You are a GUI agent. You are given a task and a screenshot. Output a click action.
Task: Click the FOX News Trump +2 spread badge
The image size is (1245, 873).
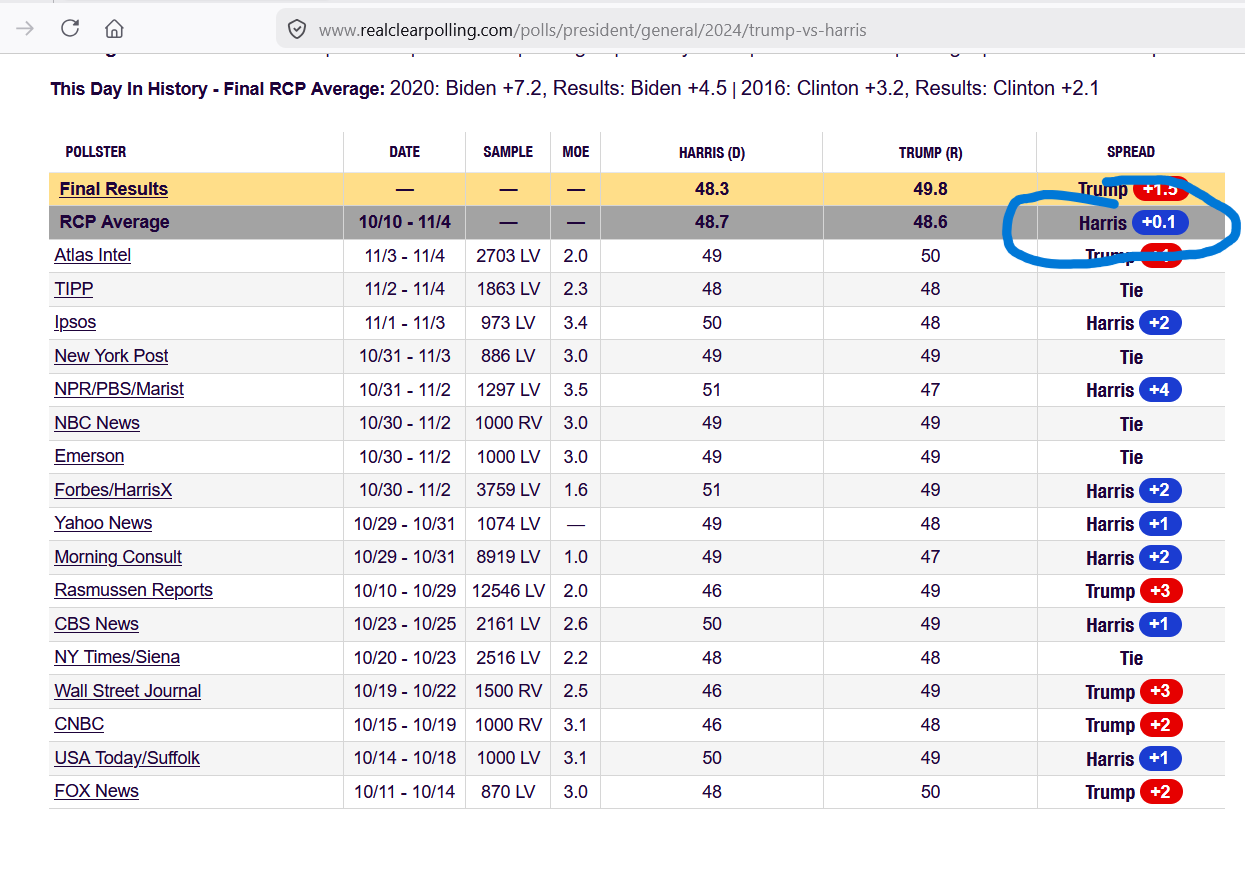tap(1160, 792)
